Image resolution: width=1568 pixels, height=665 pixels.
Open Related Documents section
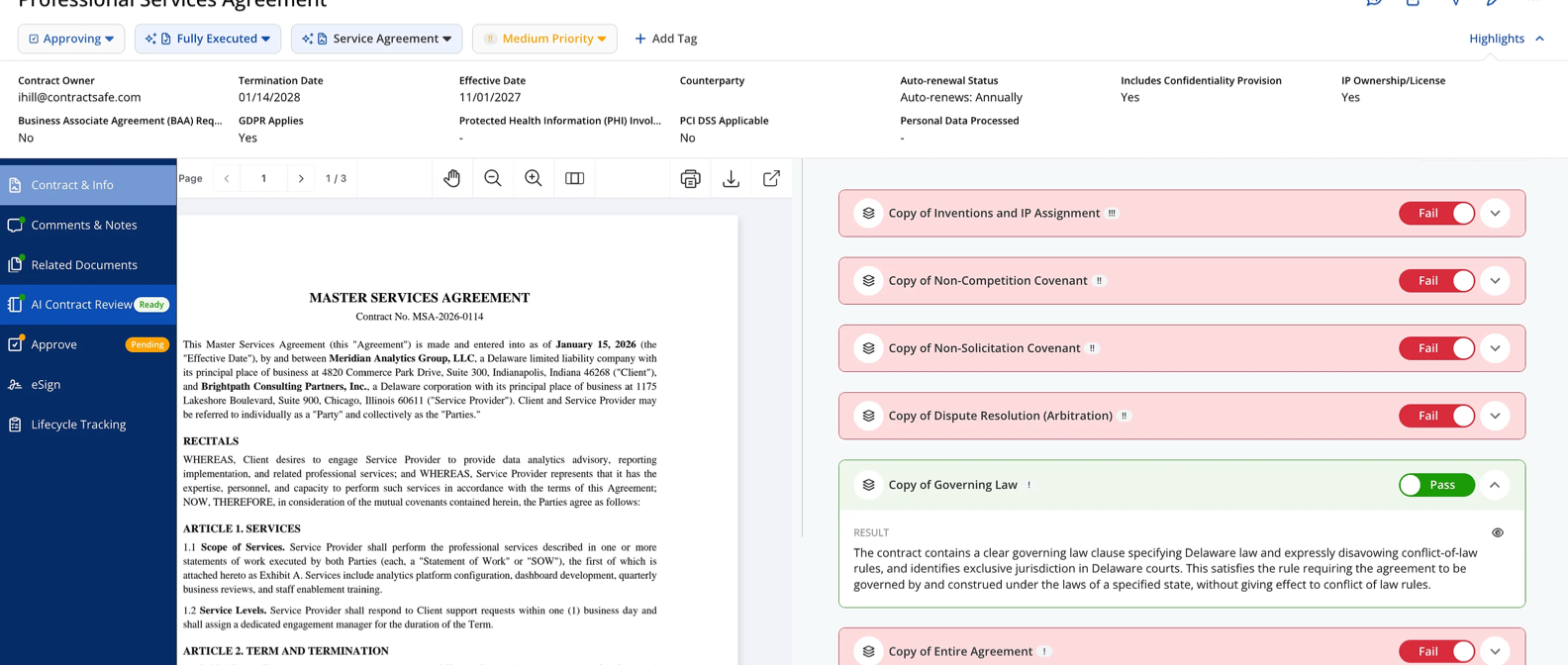(88, 265)
